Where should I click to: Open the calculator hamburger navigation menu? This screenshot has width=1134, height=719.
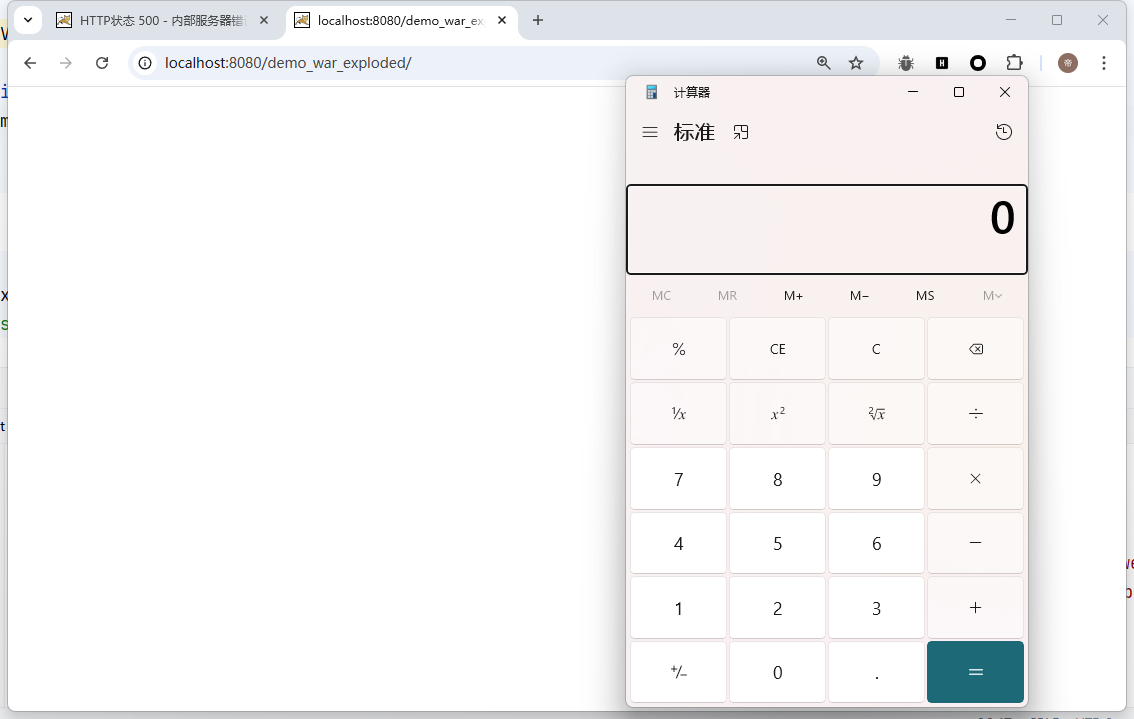(x=650, y=132)
